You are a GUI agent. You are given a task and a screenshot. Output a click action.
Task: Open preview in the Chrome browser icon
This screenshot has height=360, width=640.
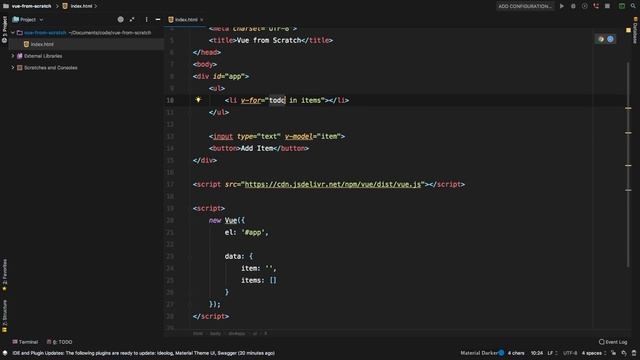[x=601, y=39]
